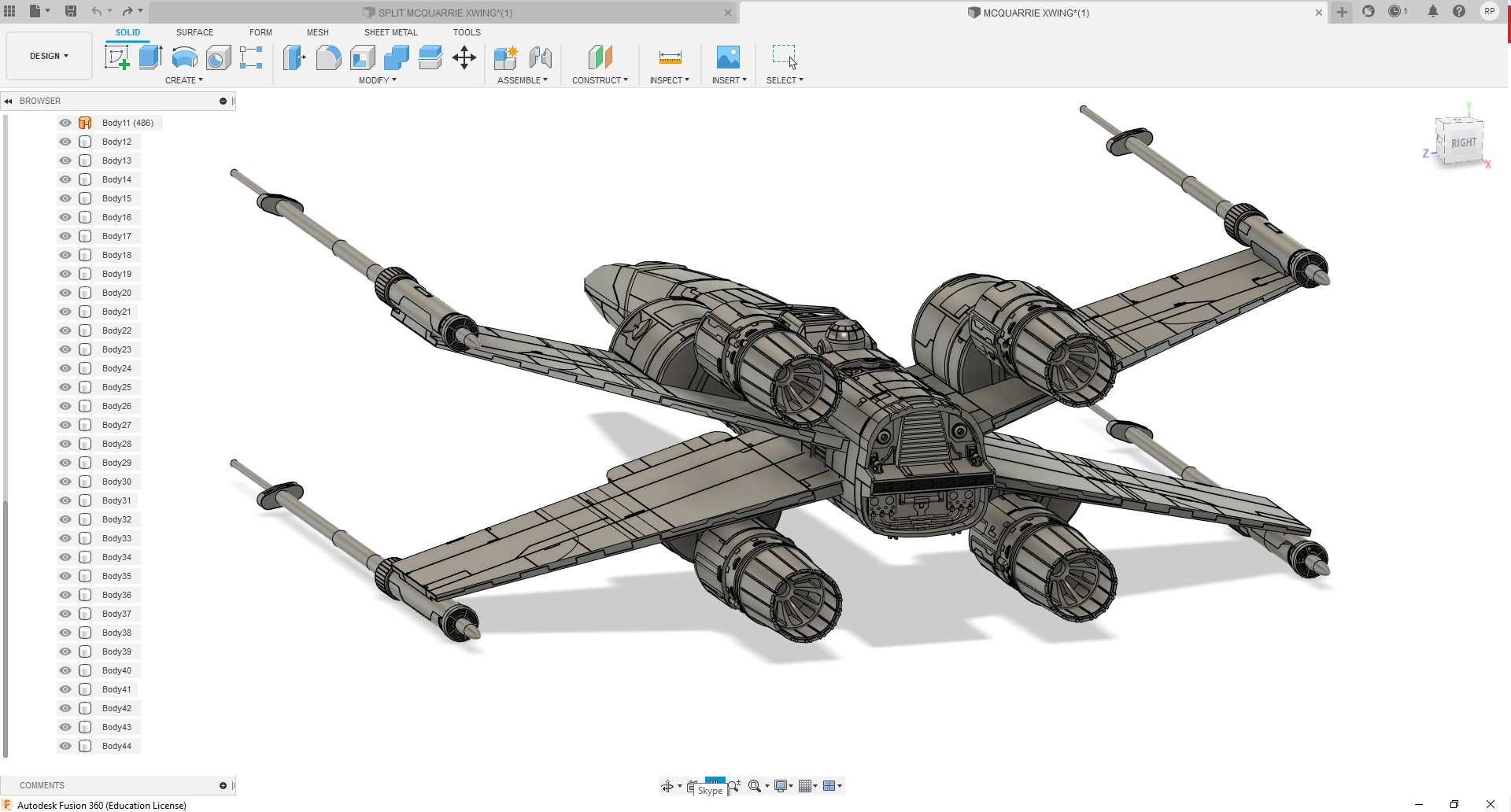Image resolution: width=1511 pixels, height=812 pixels.
Task: Select the Combine tool
Action: click(x=397, y=57)
